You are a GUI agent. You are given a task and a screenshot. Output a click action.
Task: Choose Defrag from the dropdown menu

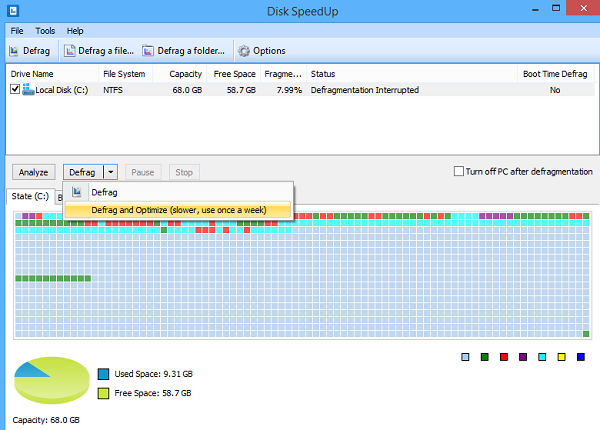pos(178,192)
